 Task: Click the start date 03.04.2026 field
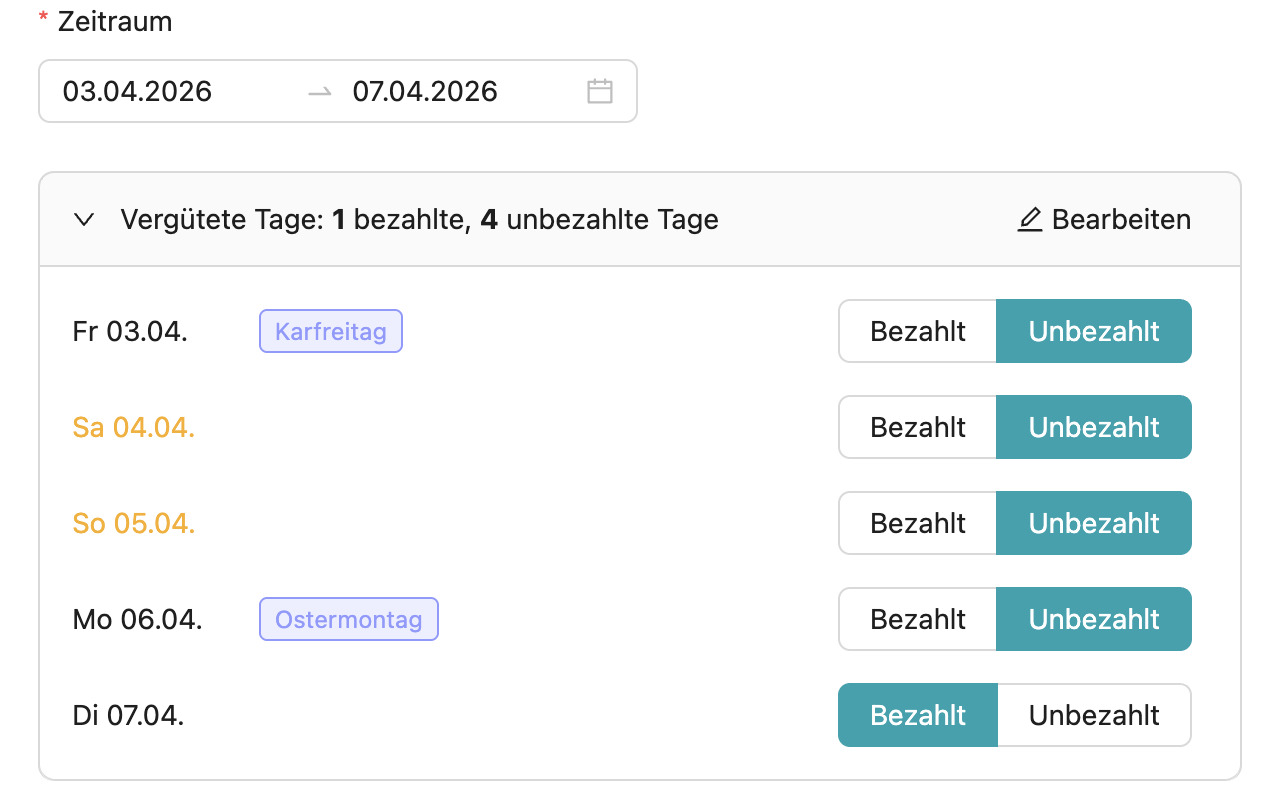pos(137,92)
